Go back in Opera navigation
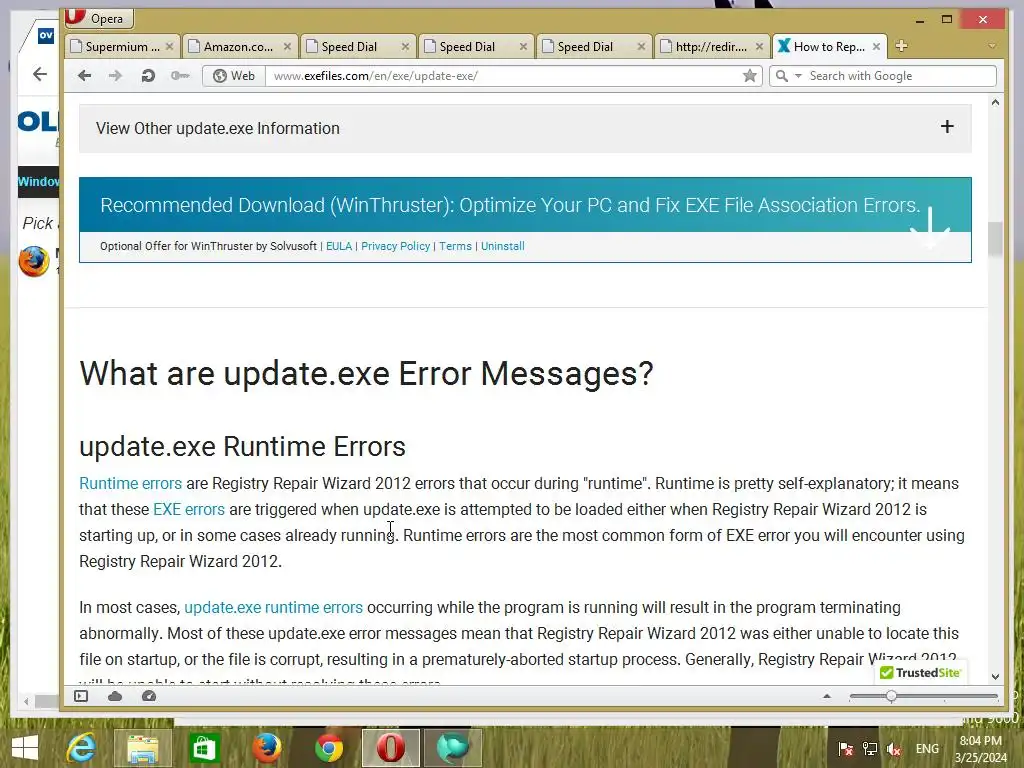 click(84, 76)
